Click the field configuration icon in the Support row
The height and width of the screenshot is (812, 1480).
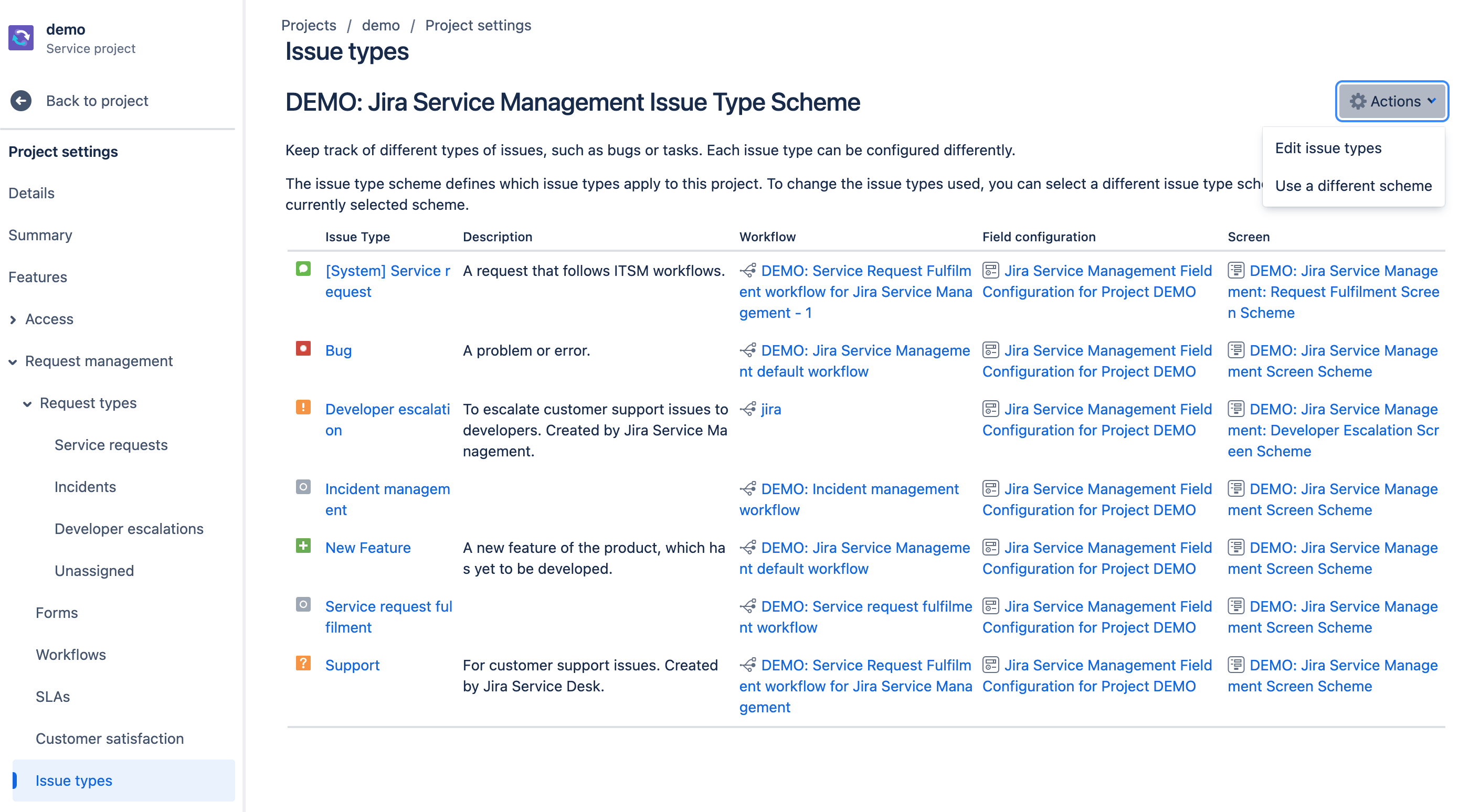coord(991,665)
